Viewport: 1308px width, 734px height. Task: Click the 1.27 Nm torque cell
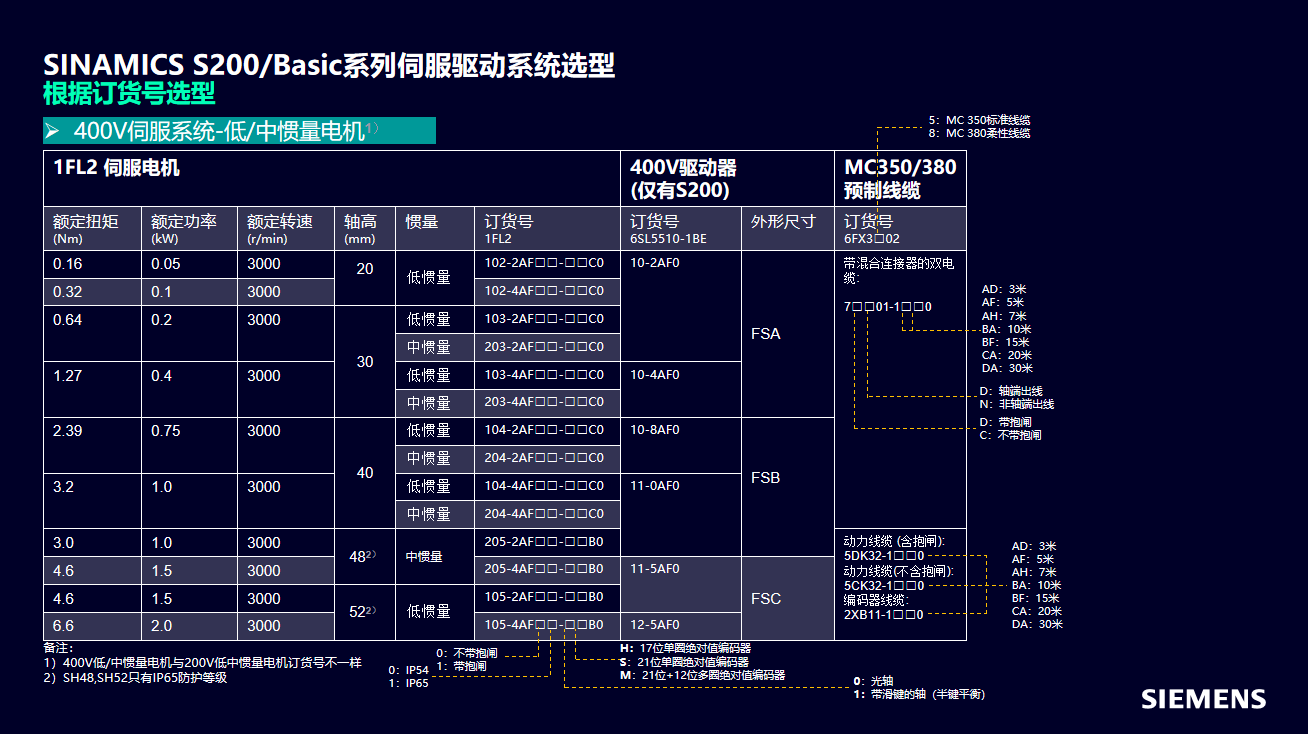92,389
